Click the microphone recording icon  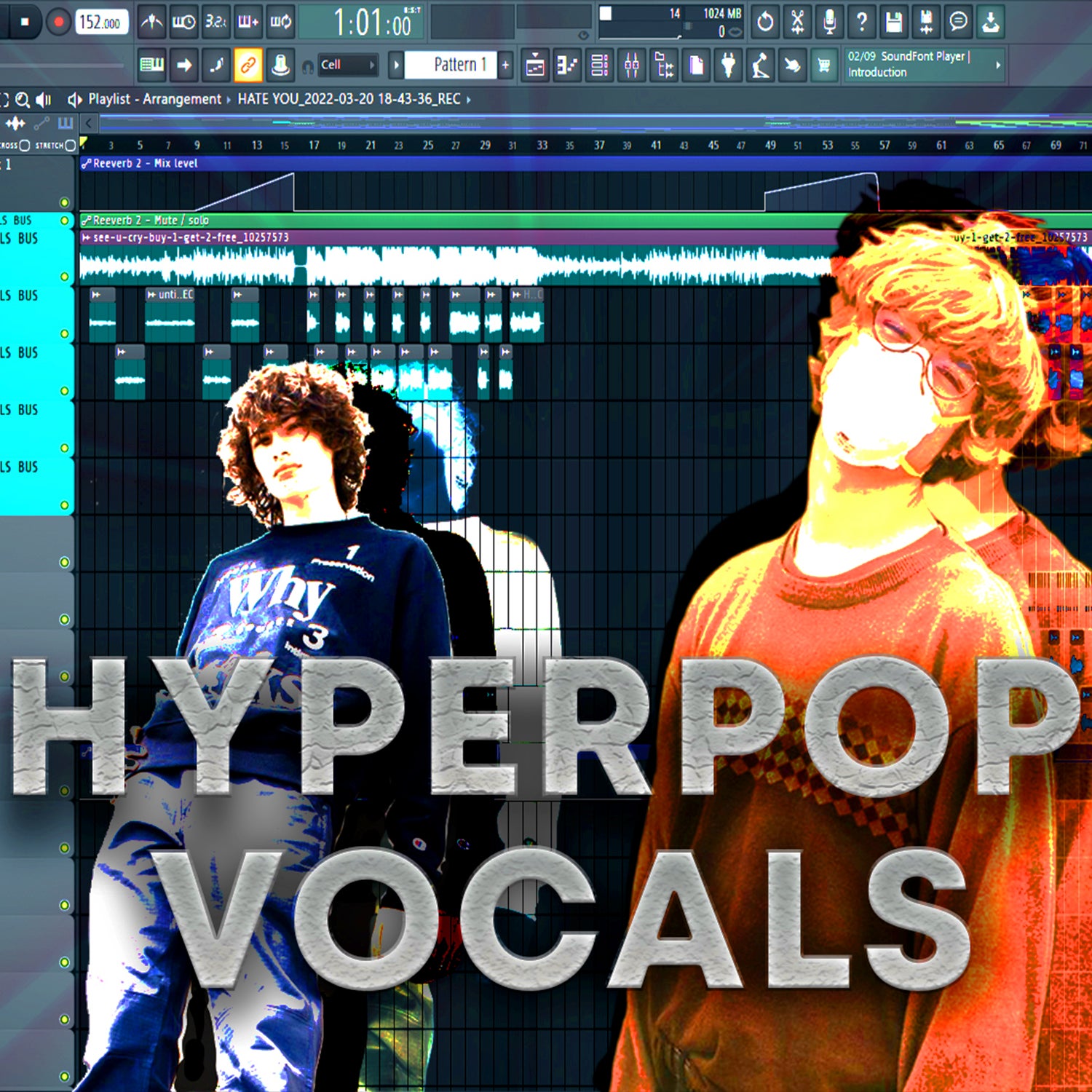pos(828,22)
